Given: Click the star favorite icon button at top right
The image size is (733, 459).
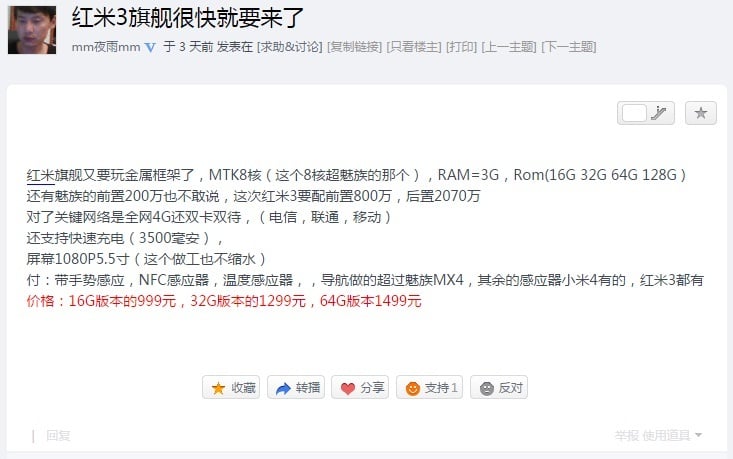Looking at the screenshot, I should tap(700, 113).
